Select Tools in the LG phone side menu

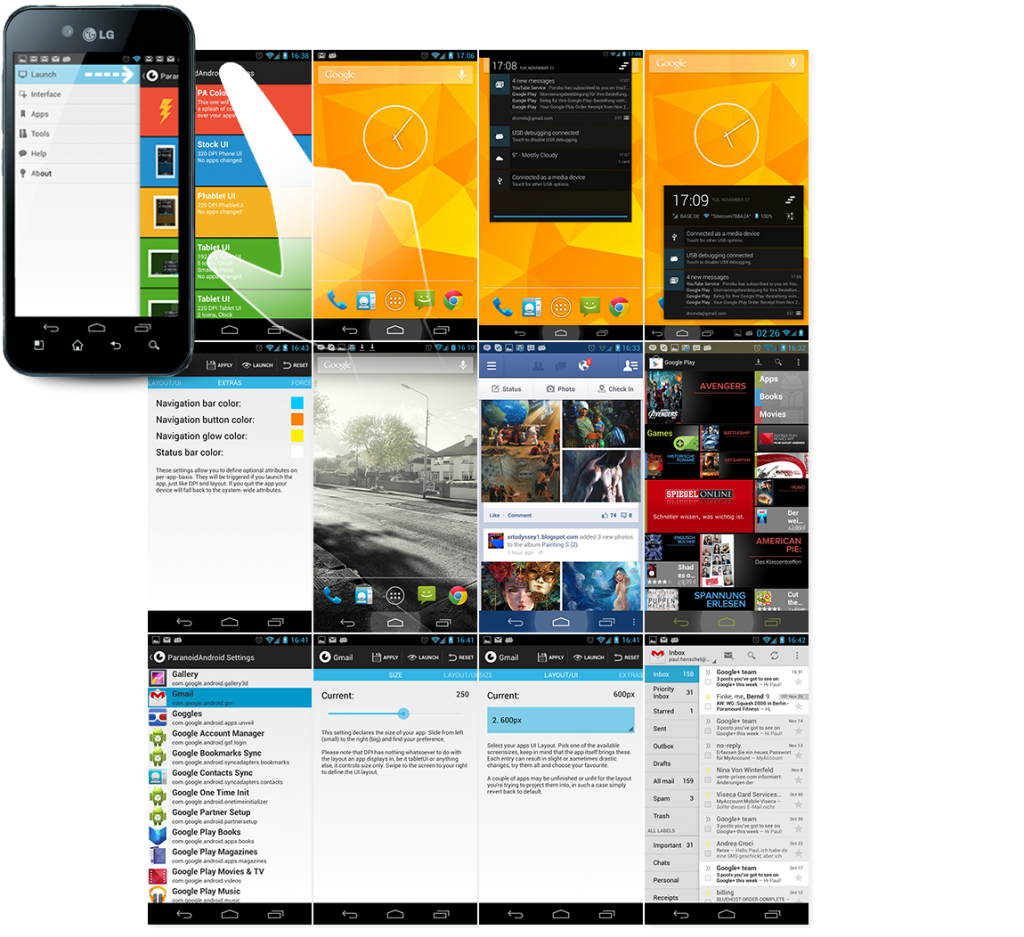[x=40, y=133]
